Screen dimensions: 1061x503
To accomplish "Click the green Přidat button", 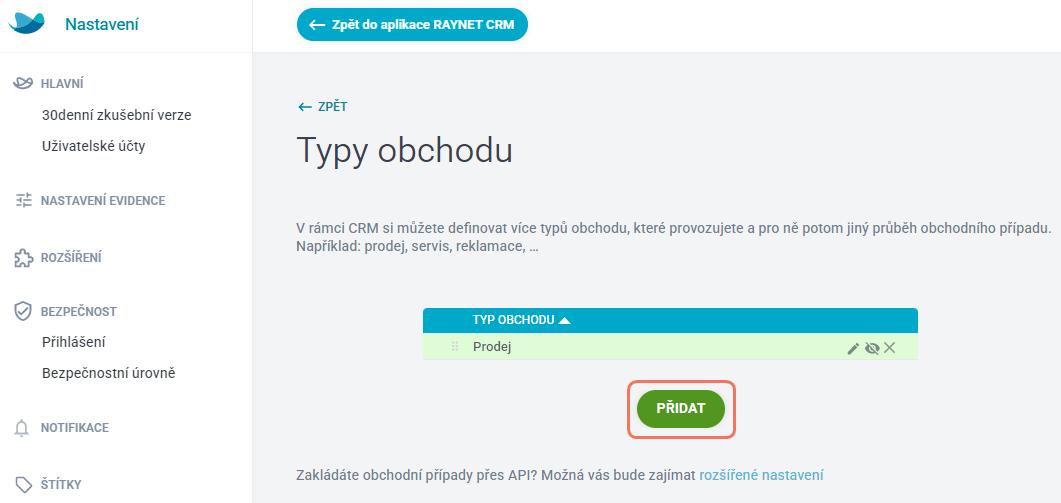I will (x=681, y=409).
